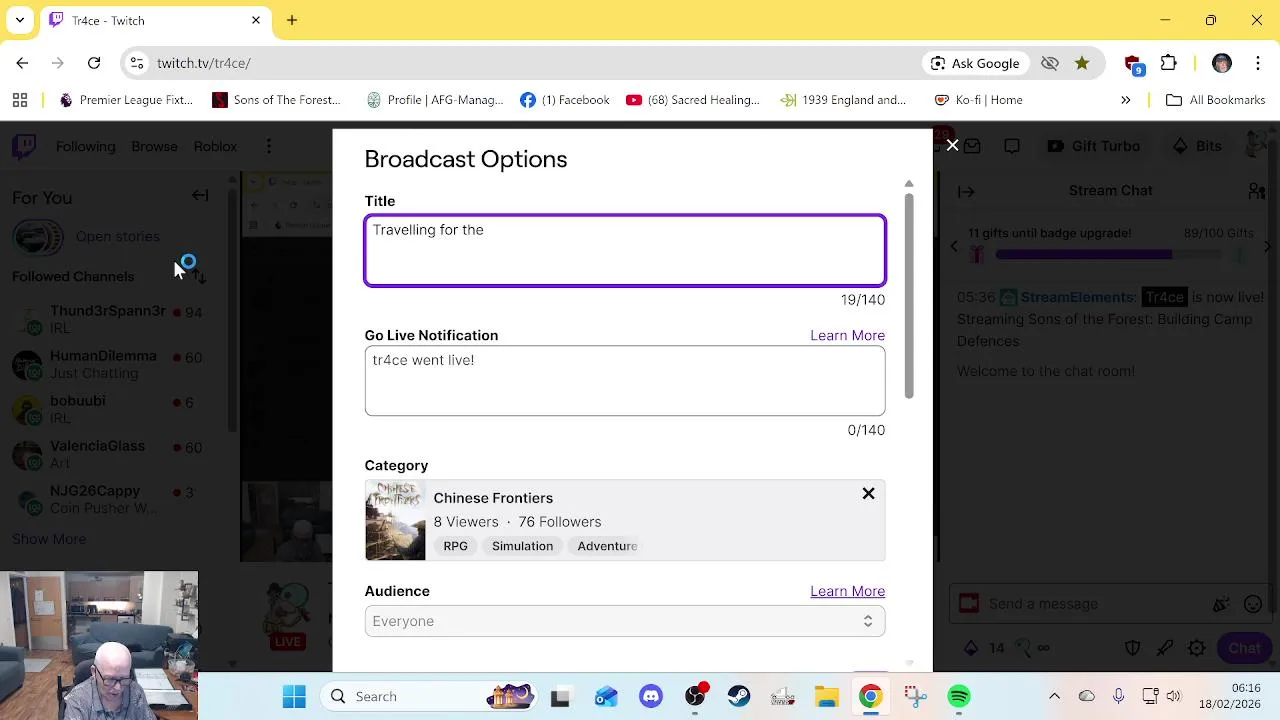The width and height of the screenshot is (1280, 720).
Task: Go to the next gift goal banner
Action: coord(1267,245)
